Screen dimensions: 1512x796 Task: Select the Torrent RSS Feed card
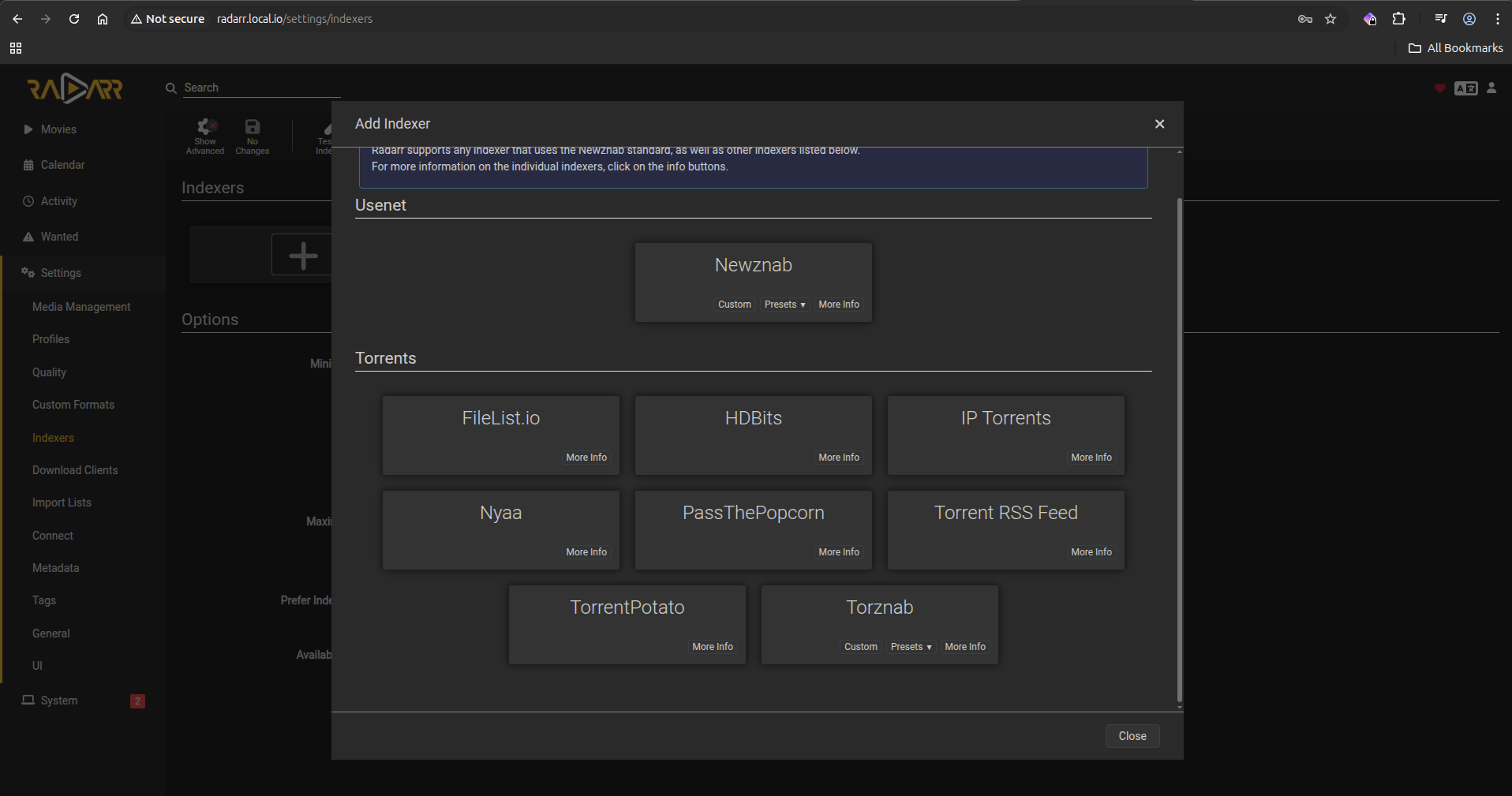[x=1006, y=529]
